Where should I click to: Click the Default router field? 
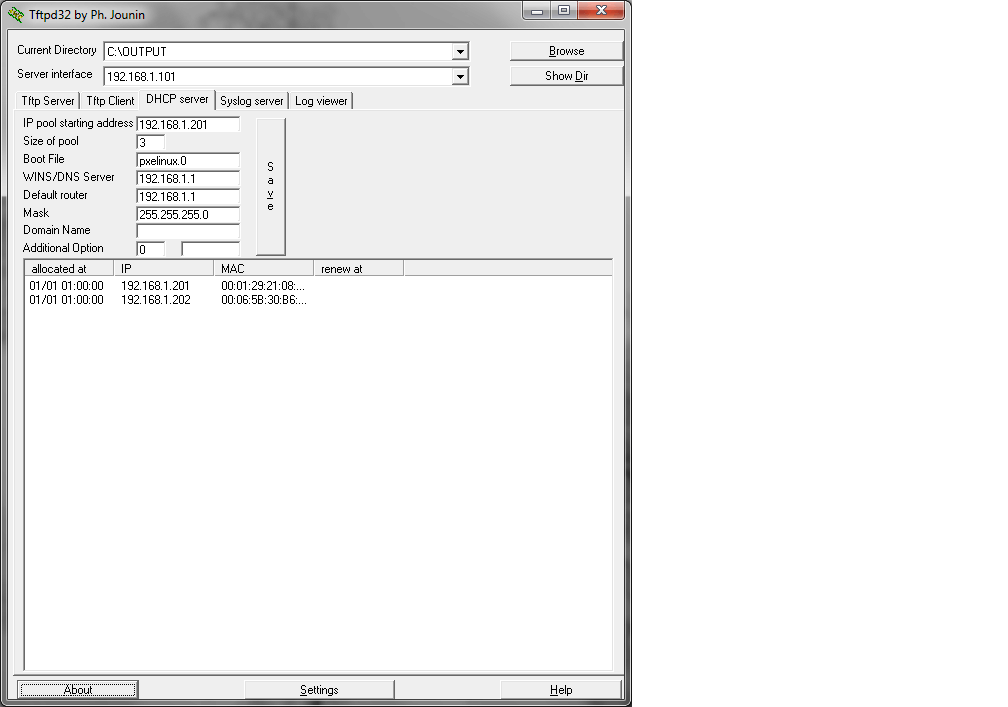(188, 197)
